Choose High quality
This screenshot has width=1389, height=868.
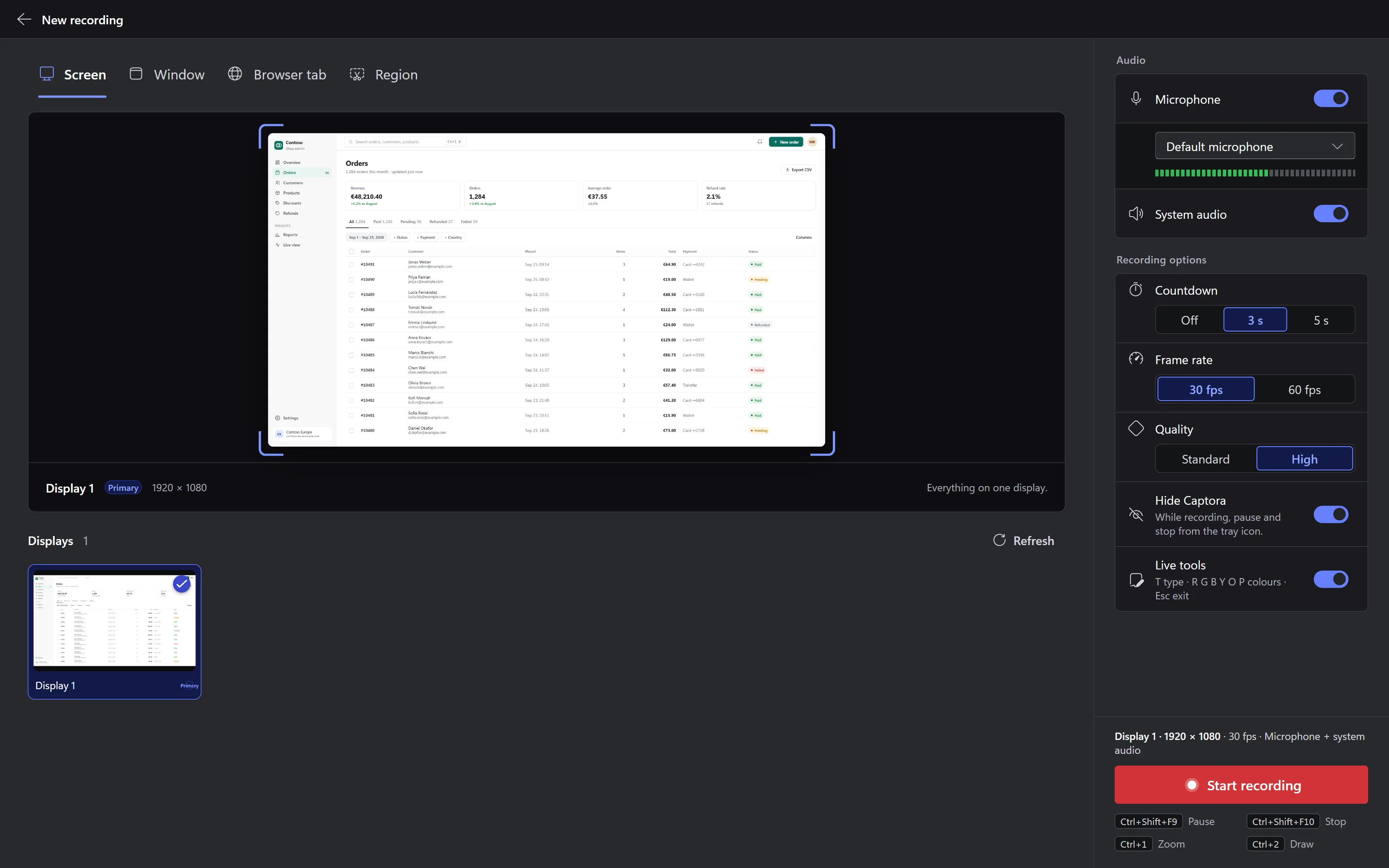[x=1304, y=459]
